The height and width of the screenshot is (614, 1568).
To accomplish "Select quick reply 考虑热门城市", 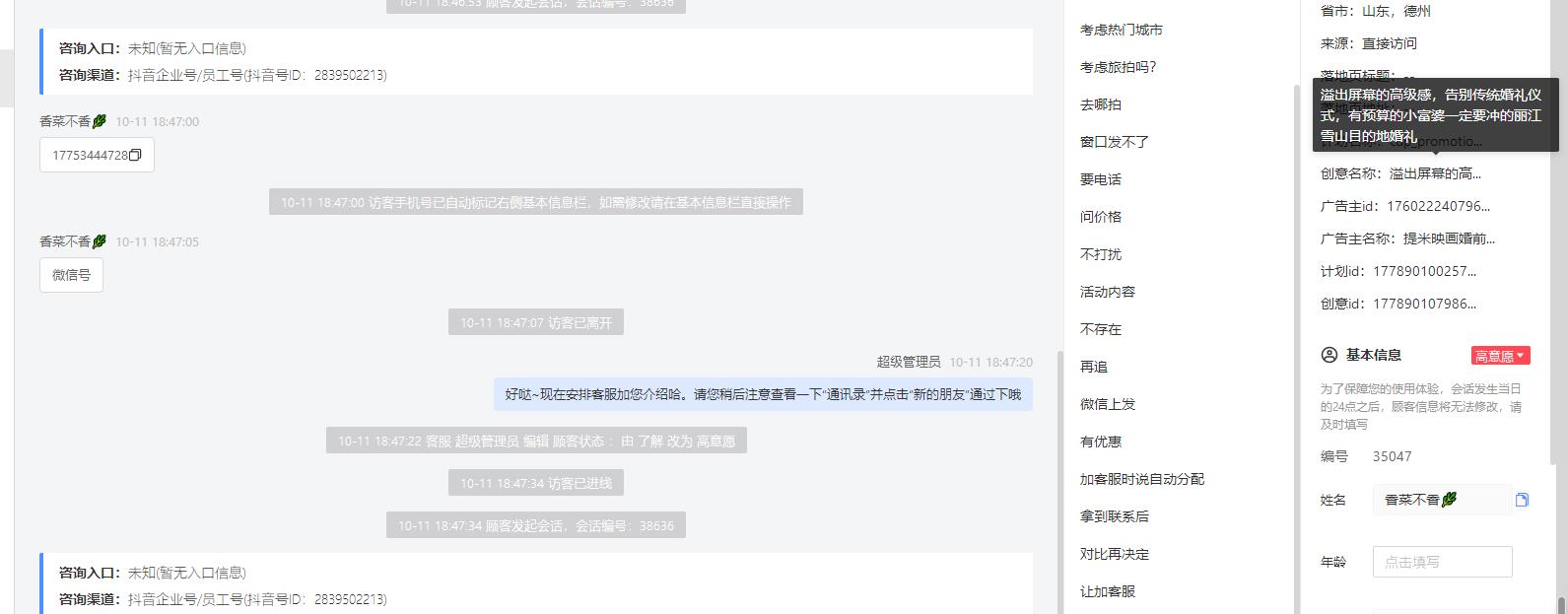I will tap(1122, 30).
